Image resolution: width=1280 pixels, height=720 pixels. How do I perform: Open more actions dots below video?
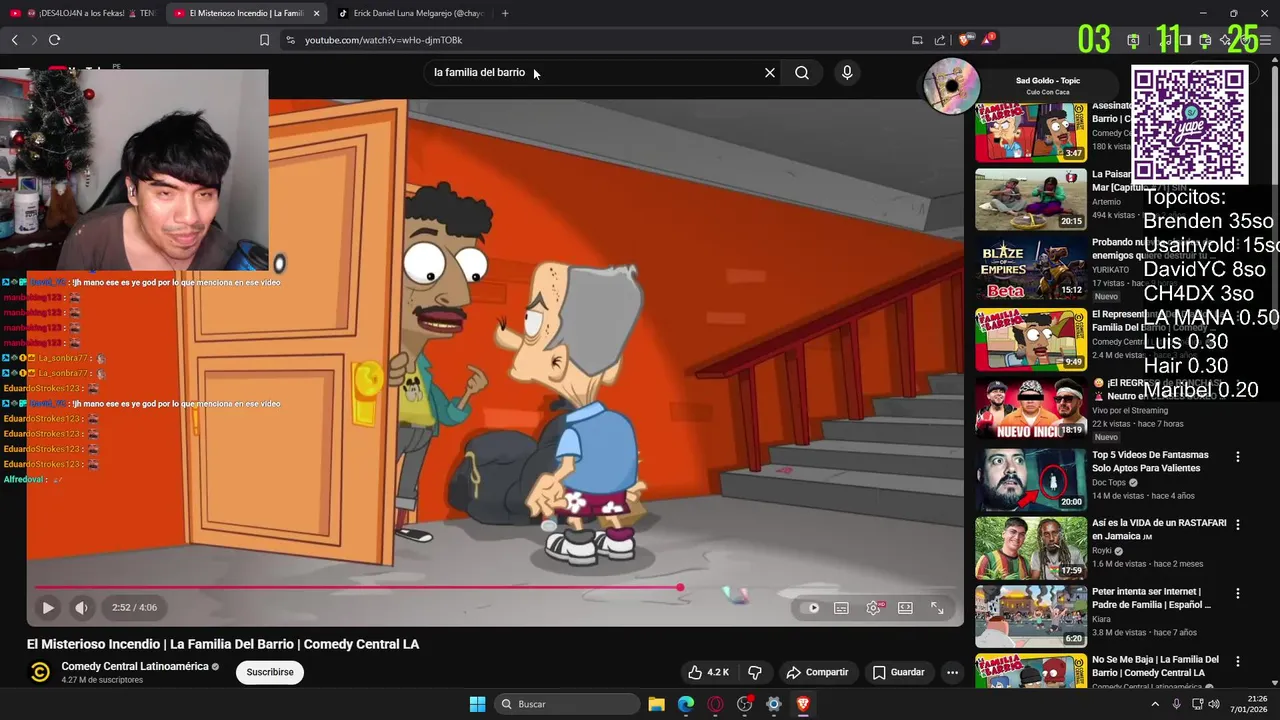click(952, 672)
